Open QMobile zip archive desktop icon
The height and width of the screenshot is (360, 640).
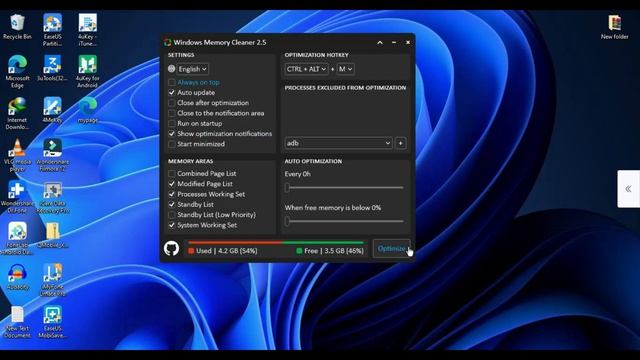point(53,236)
